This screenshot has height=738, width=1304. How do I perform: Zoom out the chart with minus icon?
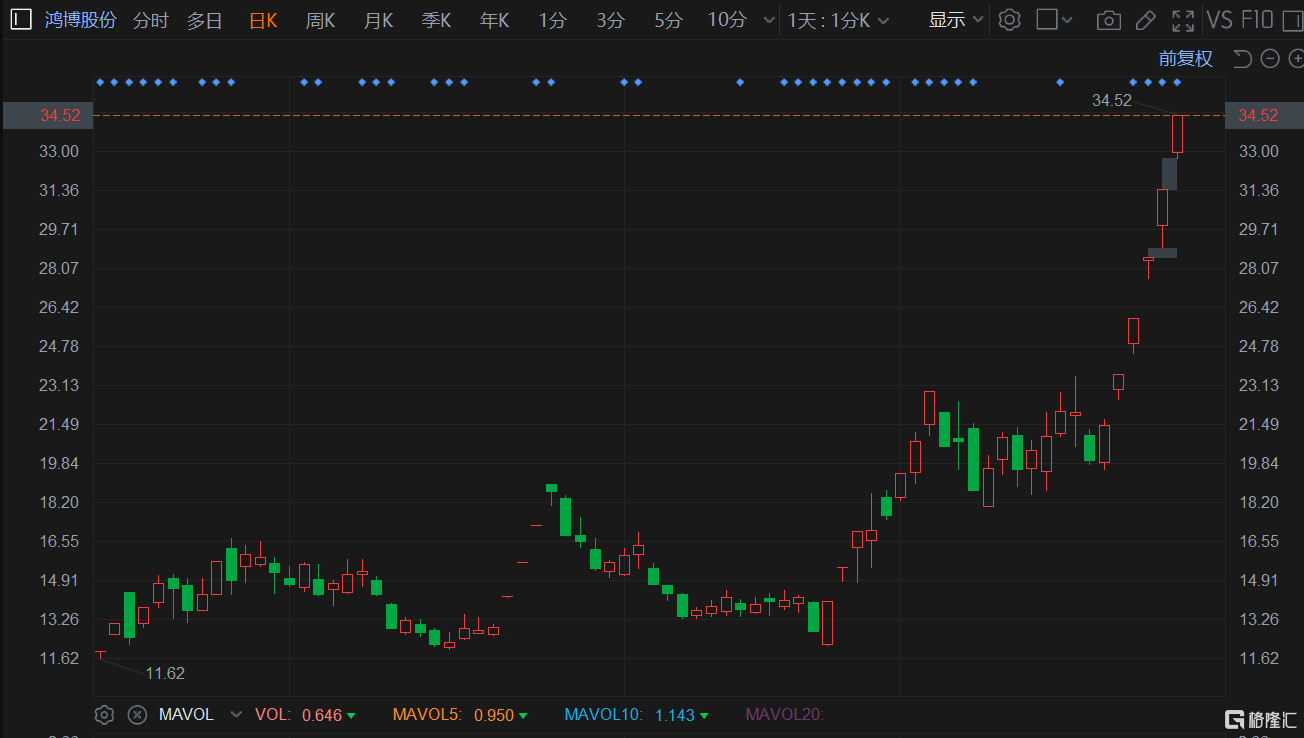[x=1270, y=59]
